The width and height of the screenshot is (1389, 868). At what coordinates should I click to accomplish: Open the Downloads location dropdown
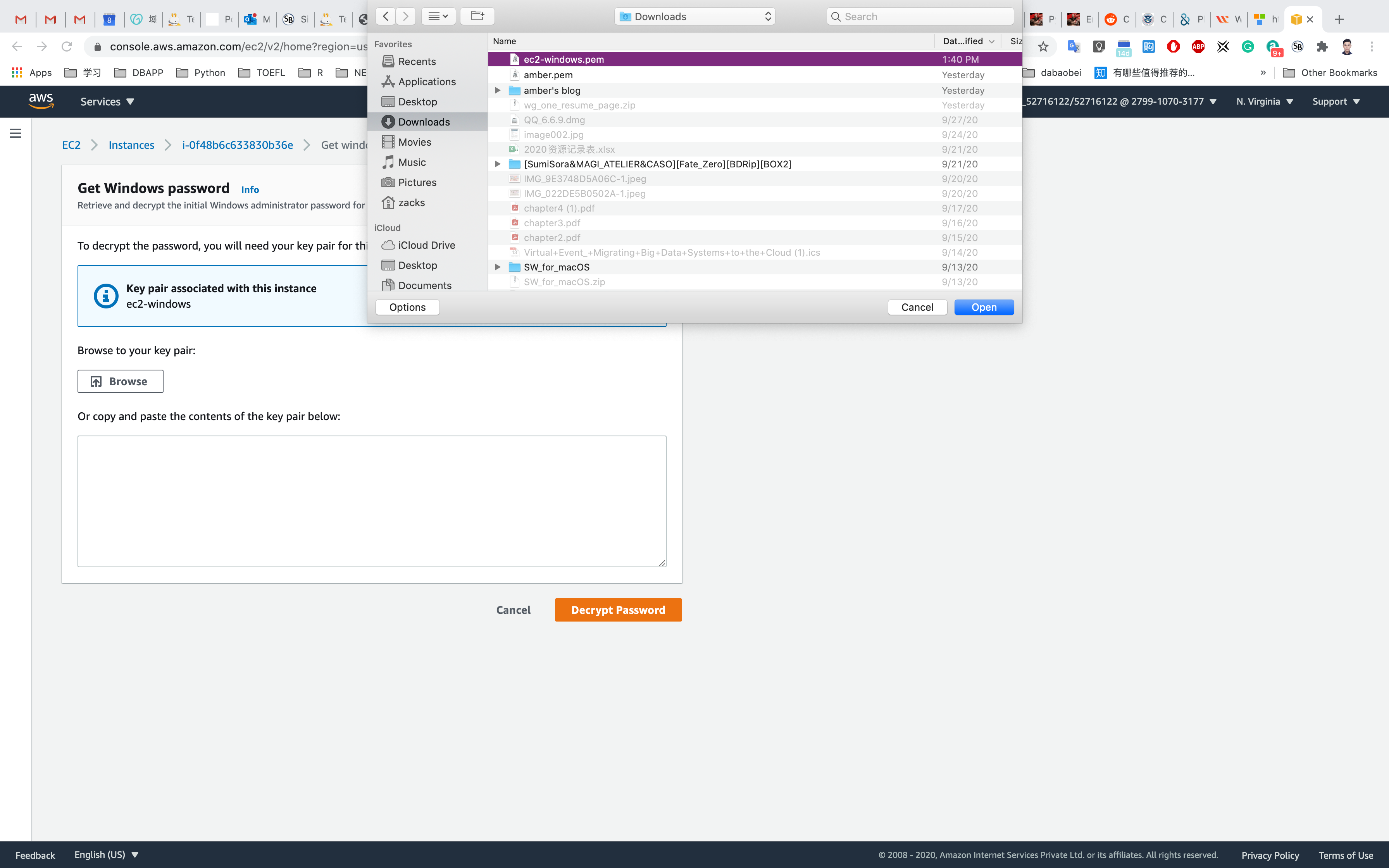pos(694,17)
